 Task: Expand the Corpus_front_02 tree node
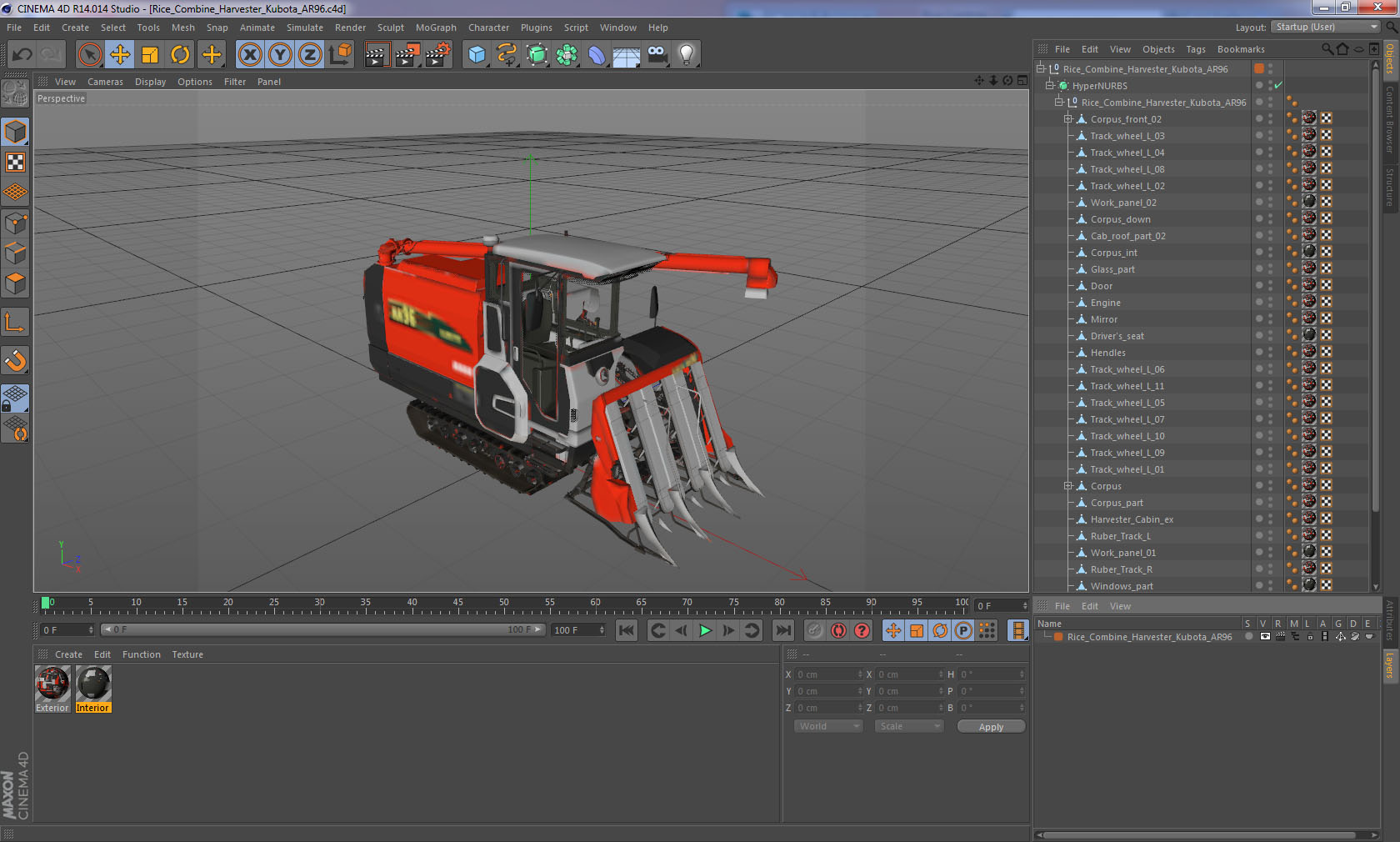tap(1067, 119)
